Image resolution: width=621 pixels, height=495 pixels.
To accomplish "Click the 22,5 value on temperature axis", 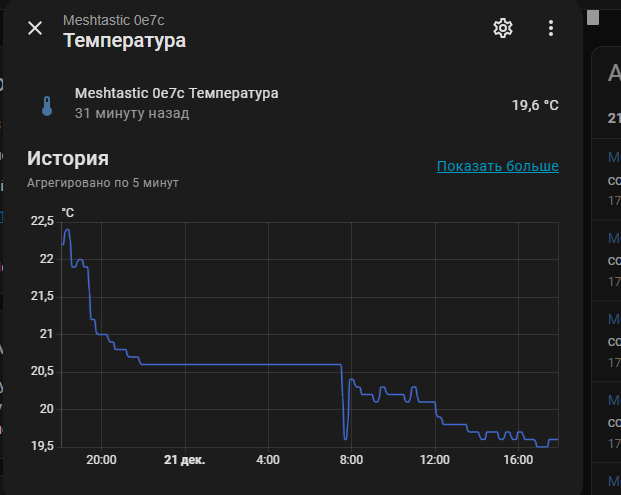I will pos(43,221).
